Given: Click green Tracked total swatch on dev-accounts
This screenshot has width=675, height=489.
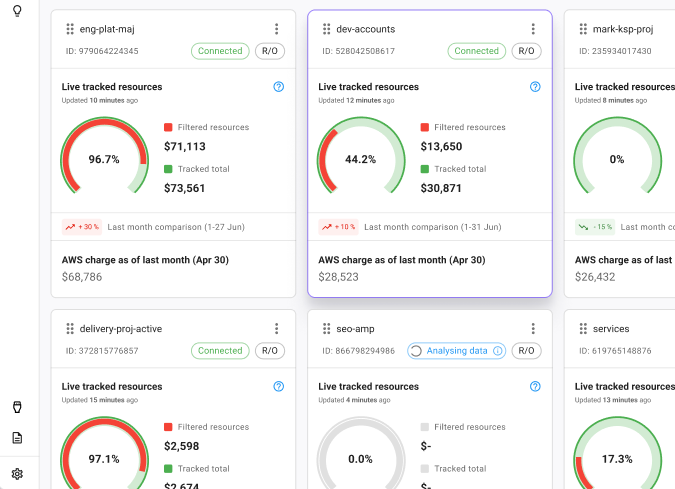Looking at the screenshot, I should click(425, 169).
